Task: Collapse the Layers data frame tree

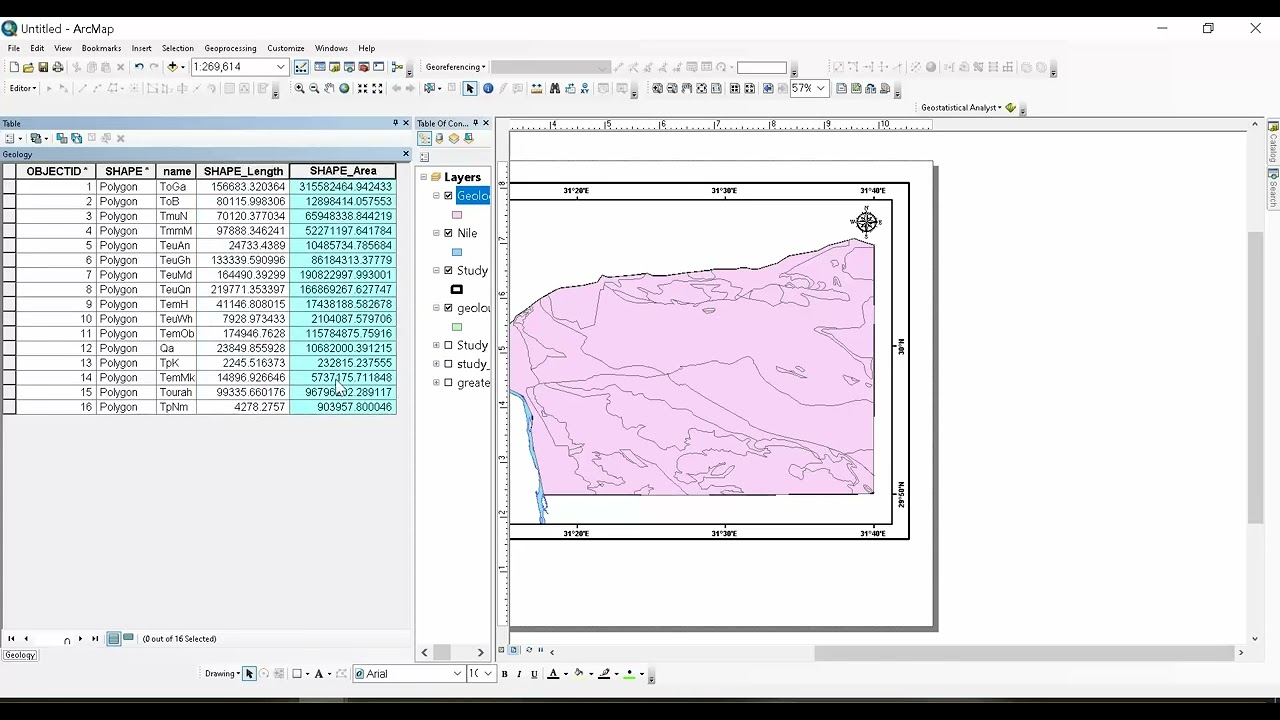Action: point(424,177)
